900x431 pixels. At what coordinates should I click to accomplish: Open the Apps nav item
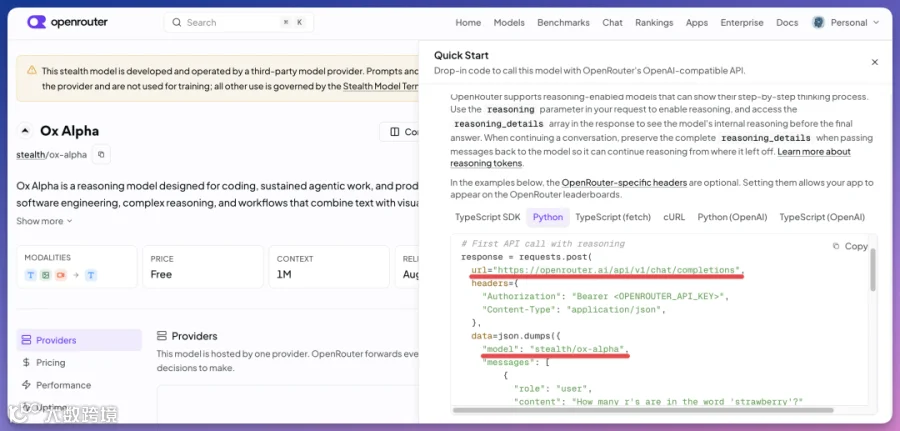coord(697,22)
